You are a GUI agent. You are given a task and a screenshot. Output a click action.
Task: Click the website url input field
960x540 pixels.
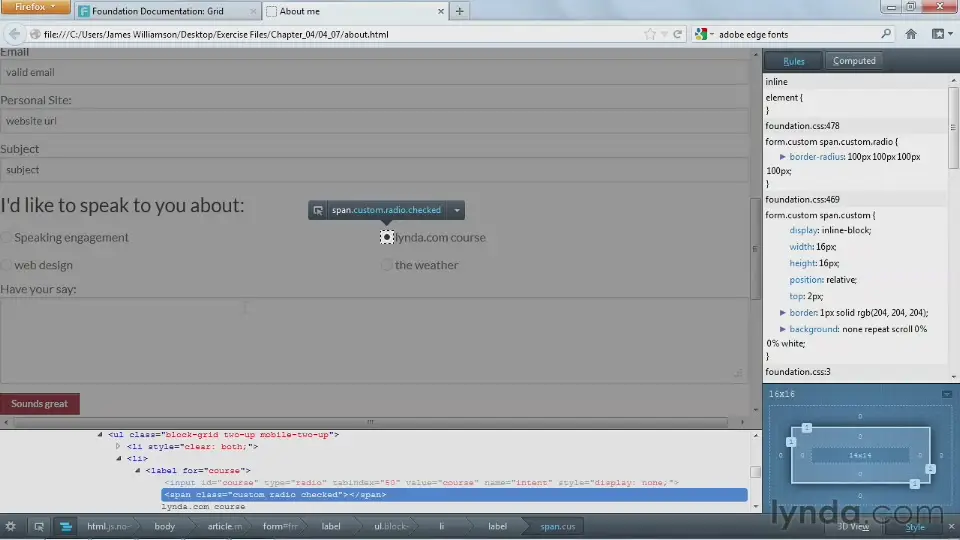pyautogui.click(x=374, y=121)
